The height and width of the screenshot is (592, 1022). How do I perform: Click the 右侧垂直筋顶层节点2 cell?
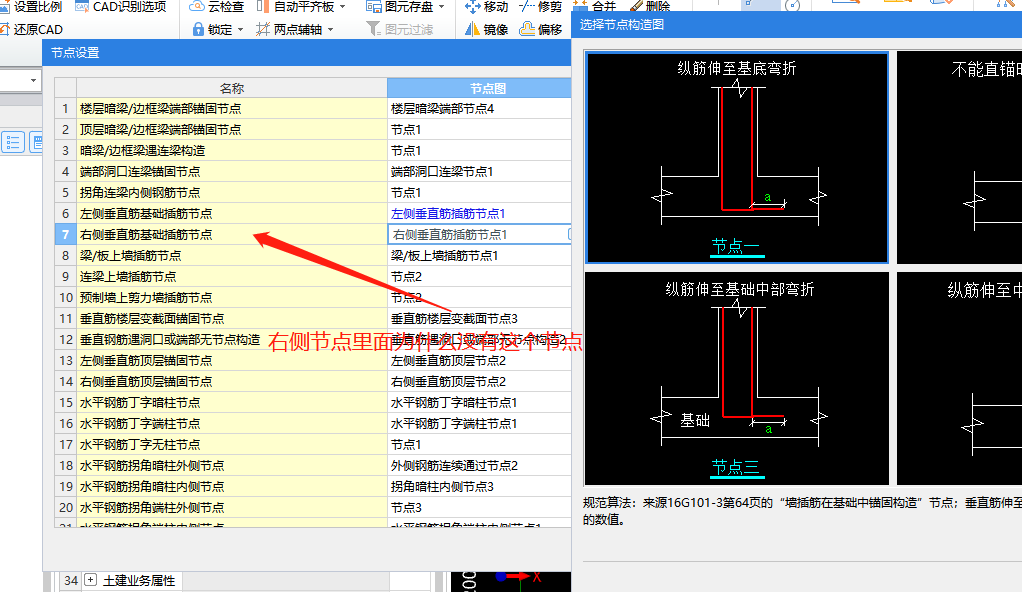479,381
